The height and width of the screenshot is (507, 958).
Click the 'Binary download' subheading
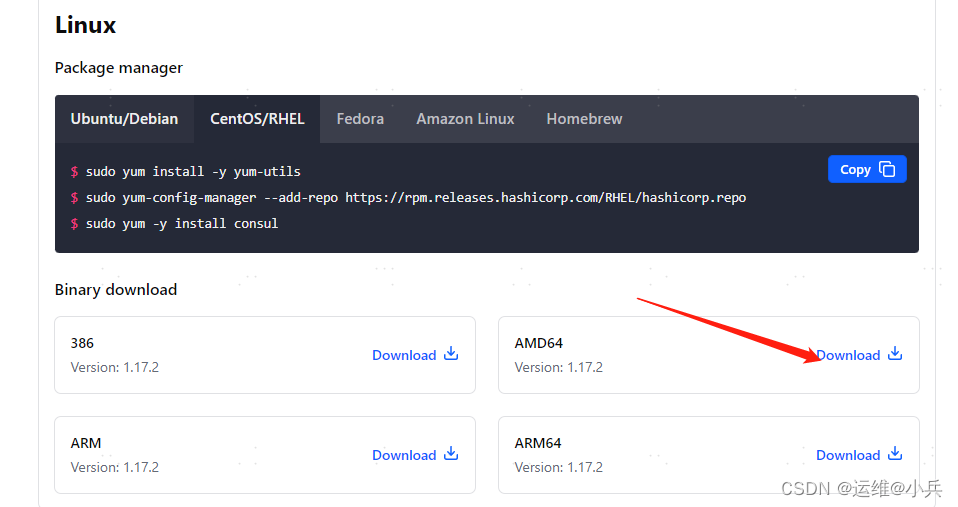click(116, 290)
